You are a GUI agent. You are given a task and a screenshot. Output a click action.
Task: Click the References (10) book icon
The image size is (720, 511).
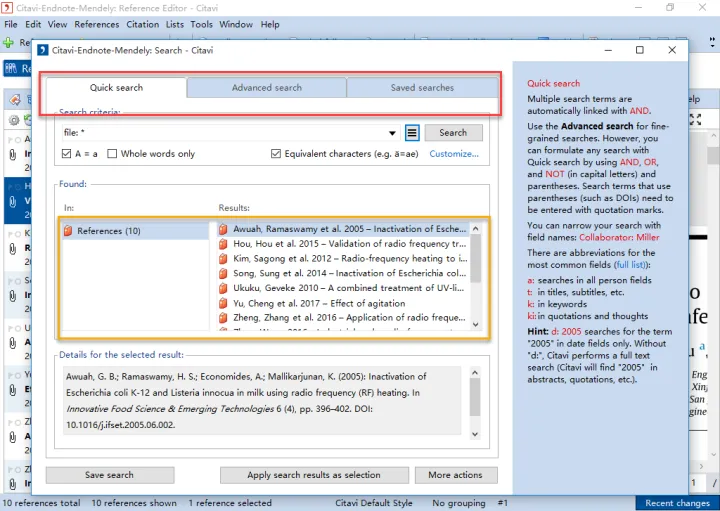[68, 230]
